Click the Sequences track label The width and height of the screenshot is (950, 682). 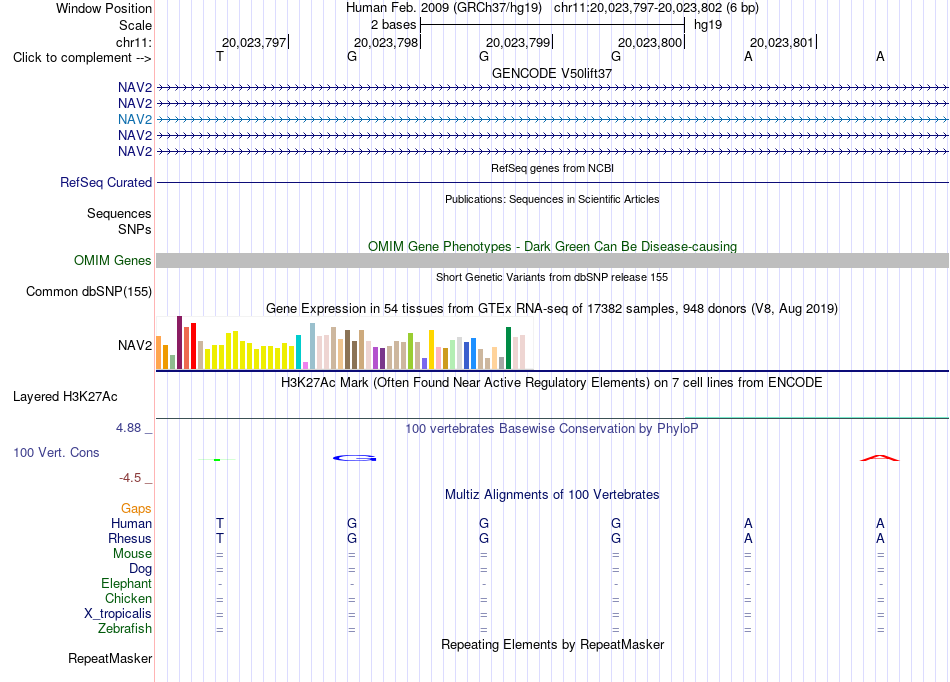pos(119,213)
